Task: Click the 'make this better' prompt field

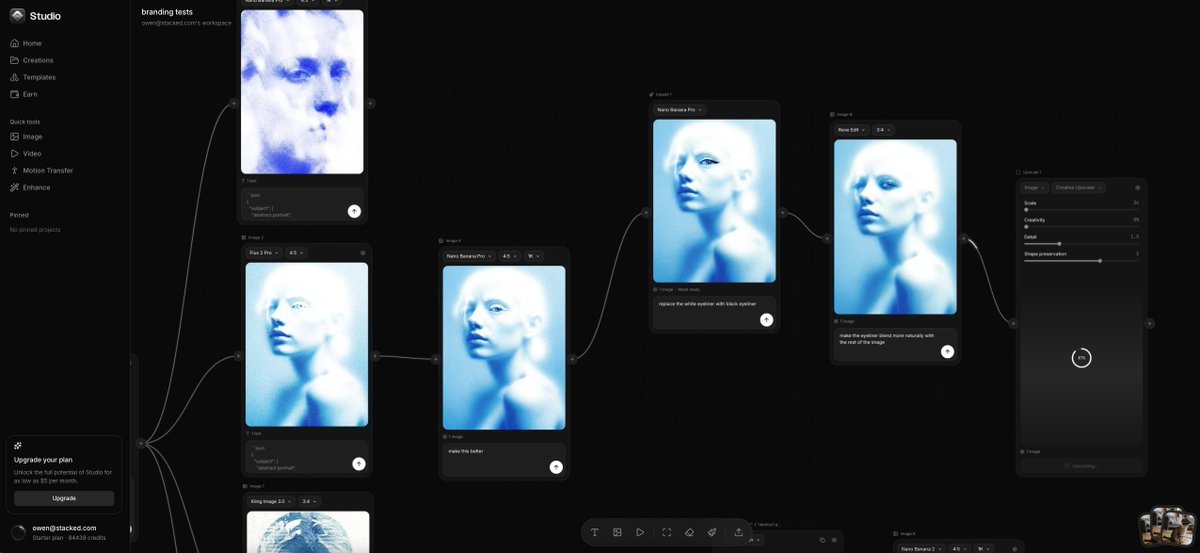Action: [x=504, y=460]
